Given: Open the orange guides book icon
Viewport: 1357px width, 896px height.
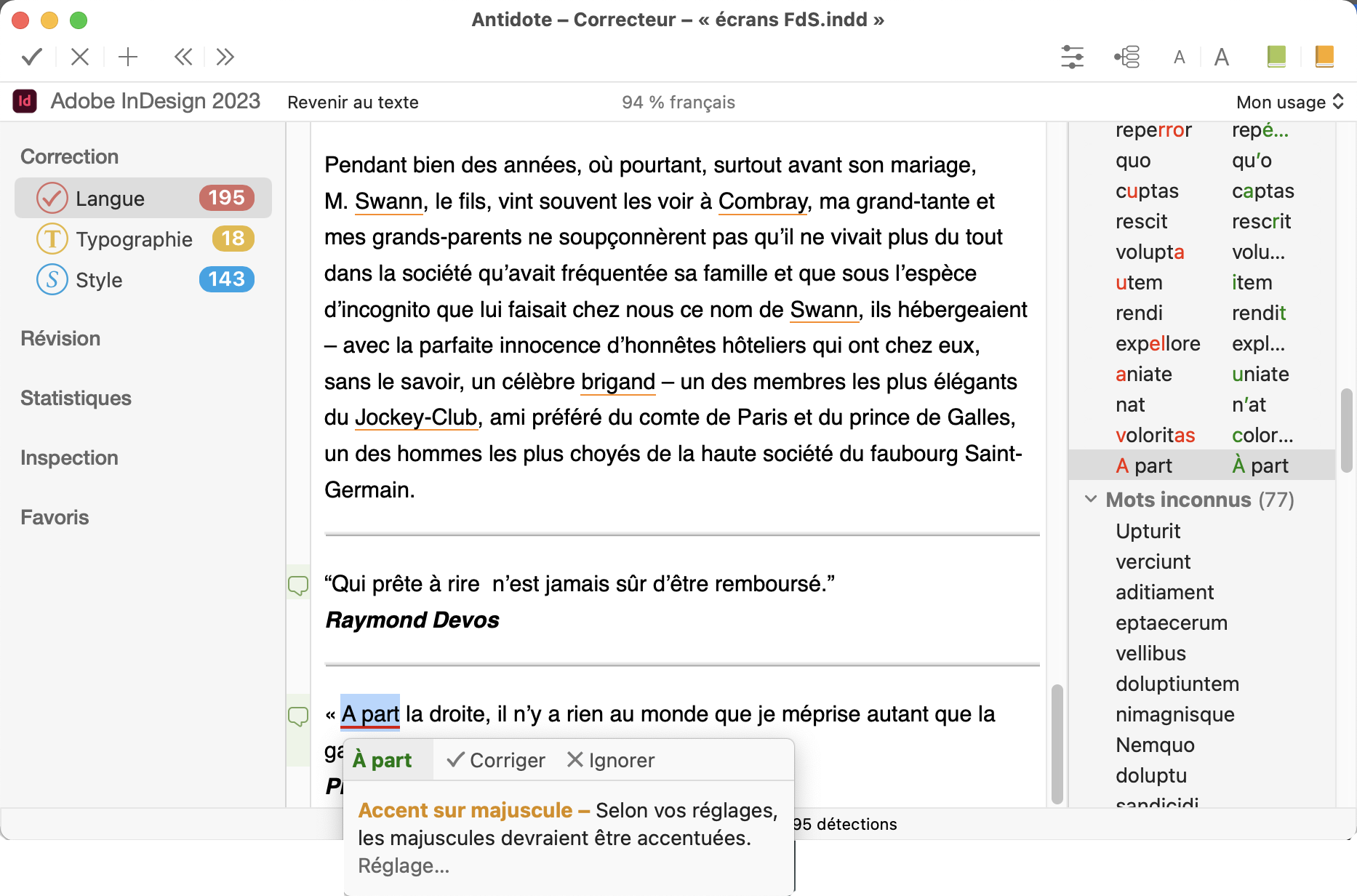Looking at the screenshot, I should [1324, 57].
